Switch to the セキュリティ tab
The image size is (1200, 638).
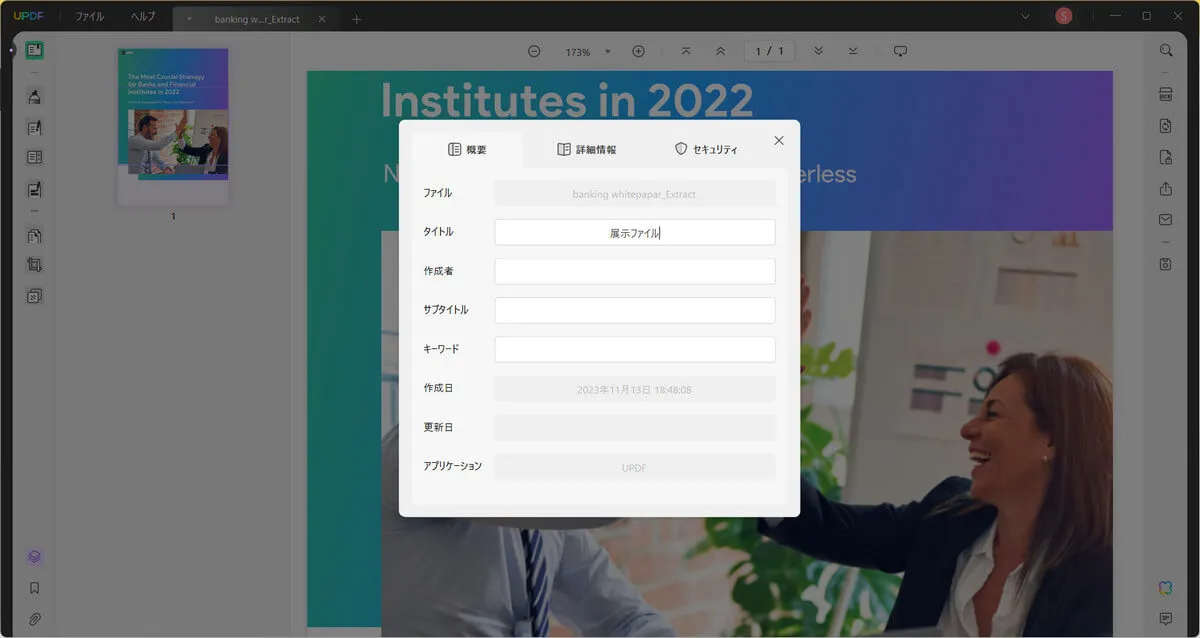pyautogui.click(x=706, y=149)
